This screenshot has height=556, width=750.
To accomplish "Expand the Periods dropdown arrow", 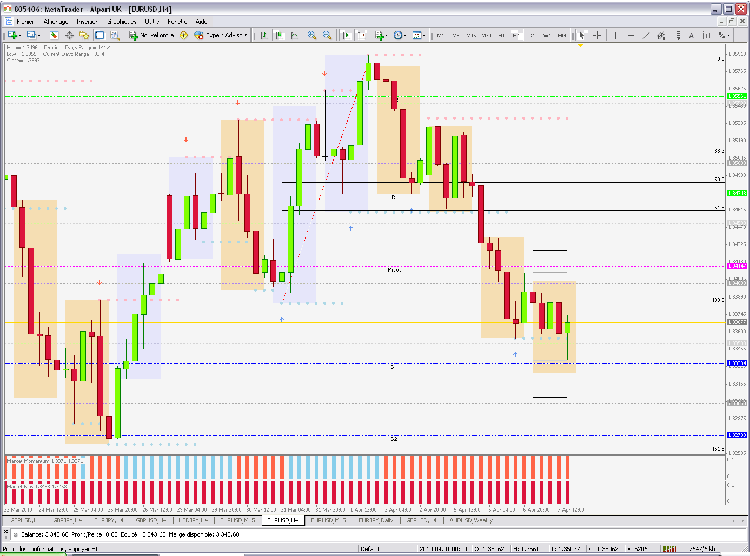I will tap(405, 35).
